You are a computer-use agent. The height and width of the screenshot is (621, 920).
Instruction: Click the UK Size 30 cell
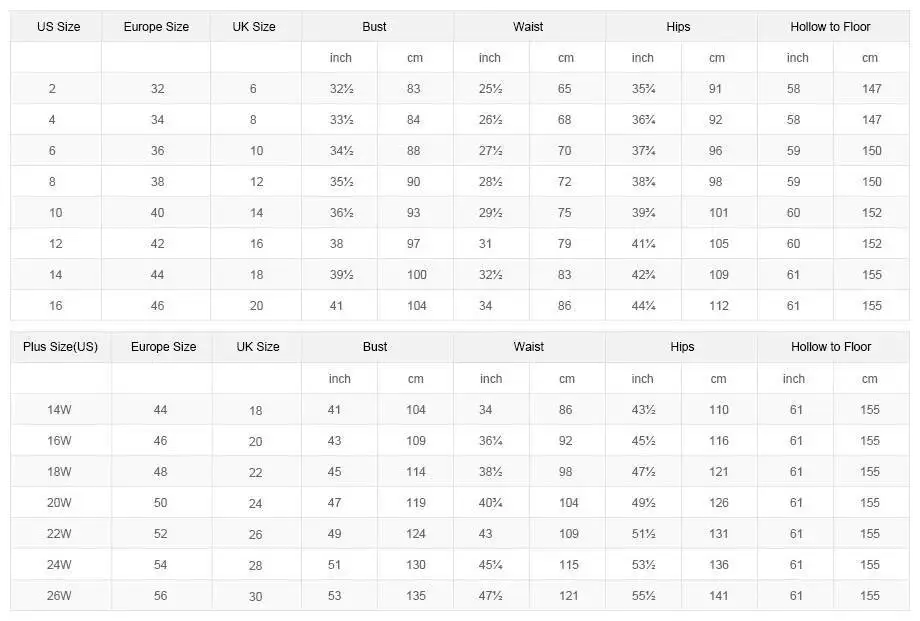tap(255, 597)
